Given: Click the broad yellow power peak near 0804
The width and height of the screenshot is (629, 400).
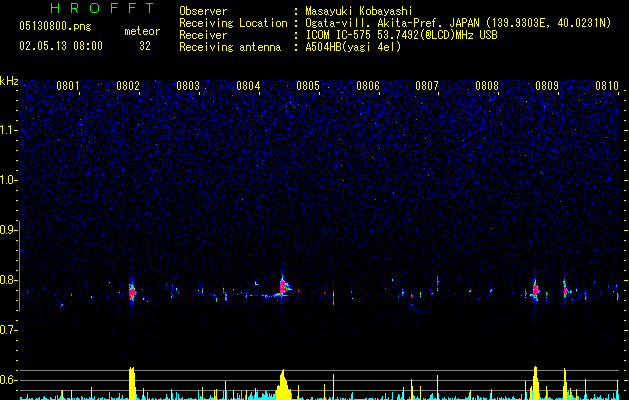Looking at the screenshot, I should tap(283, 385).
